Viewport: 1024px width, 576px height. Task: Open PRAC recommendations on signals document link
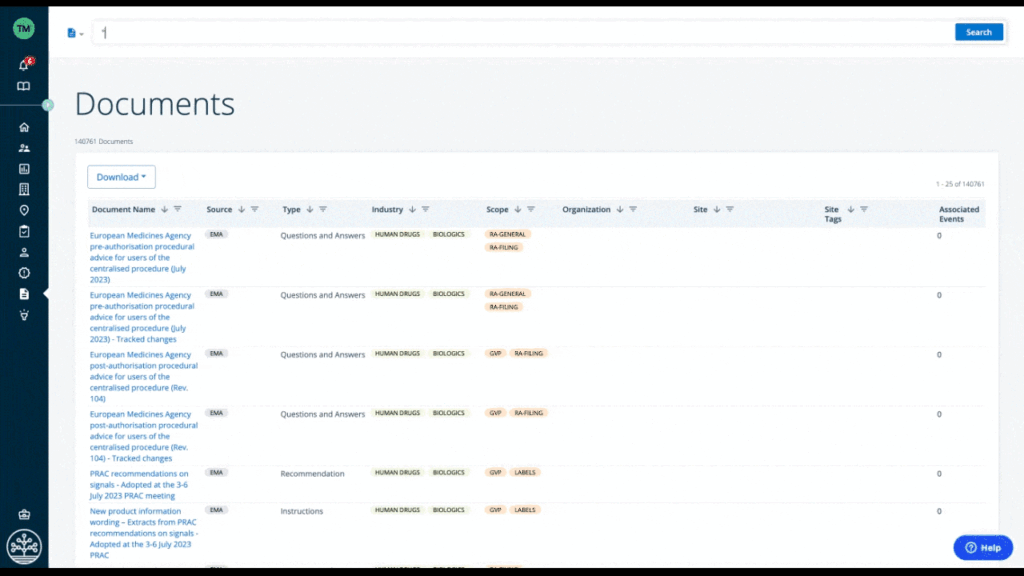(x=138, y=485)
